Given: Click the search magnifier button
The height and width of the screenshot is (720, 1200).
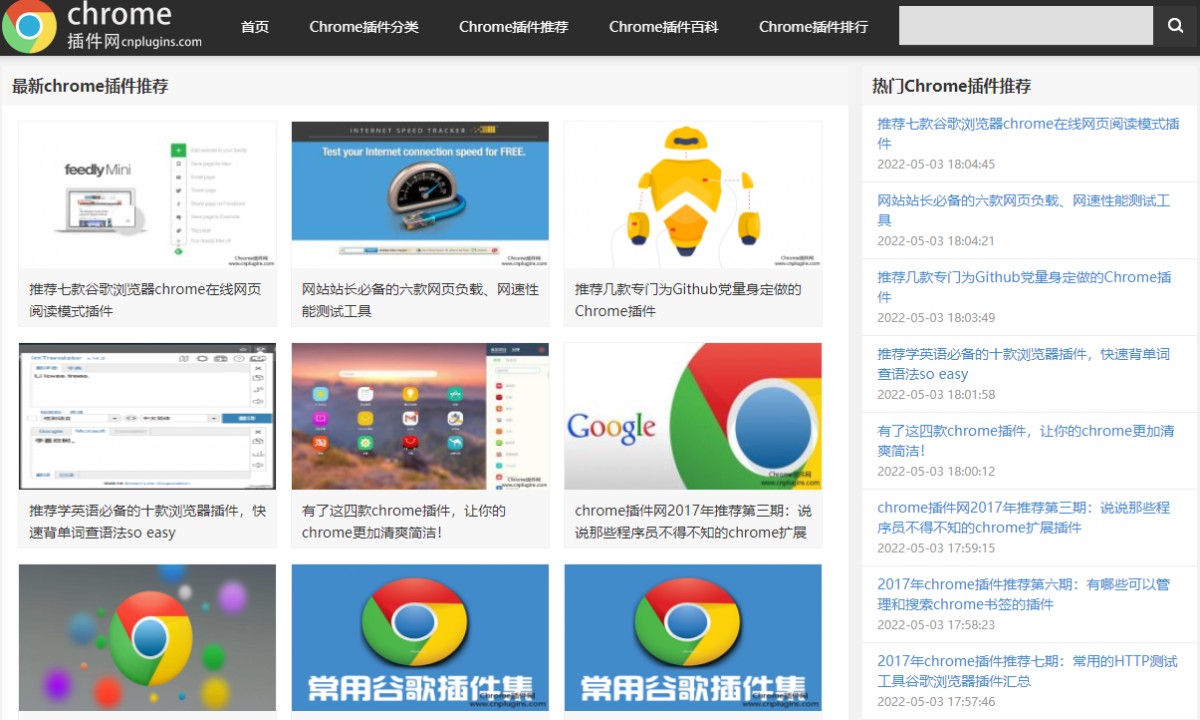Looking at the screenshot, I should pos(1175,26).
